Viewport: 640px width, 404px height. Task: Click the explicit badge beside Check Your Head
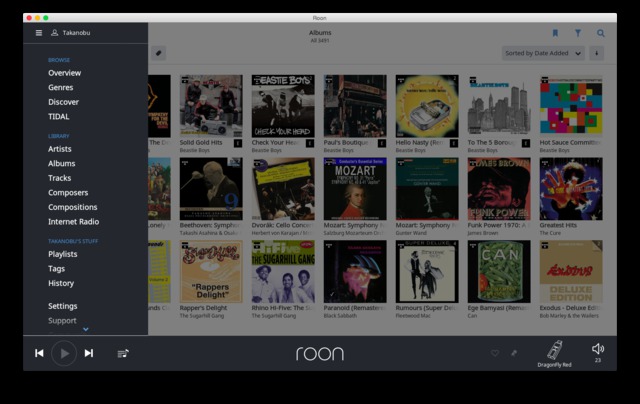coord(310,143)
